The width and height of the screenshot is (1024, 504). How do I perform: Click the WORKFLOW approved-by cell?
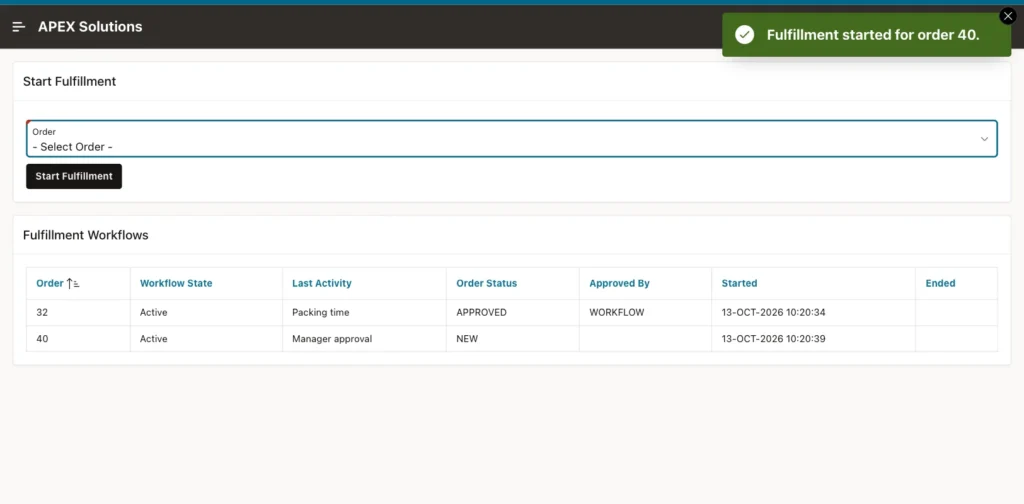click(645, 313)
